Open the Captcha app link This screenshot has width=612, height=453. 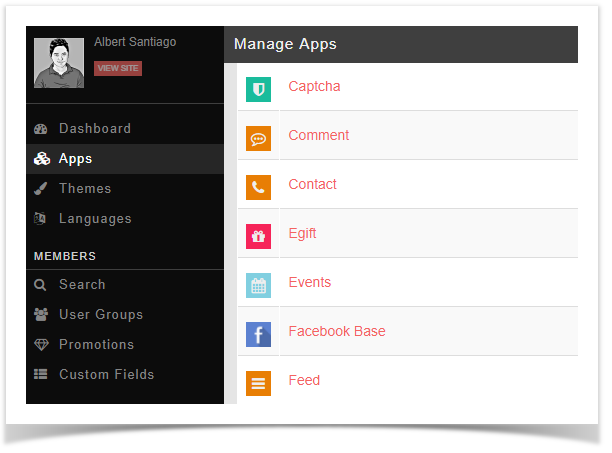point(314,87)
